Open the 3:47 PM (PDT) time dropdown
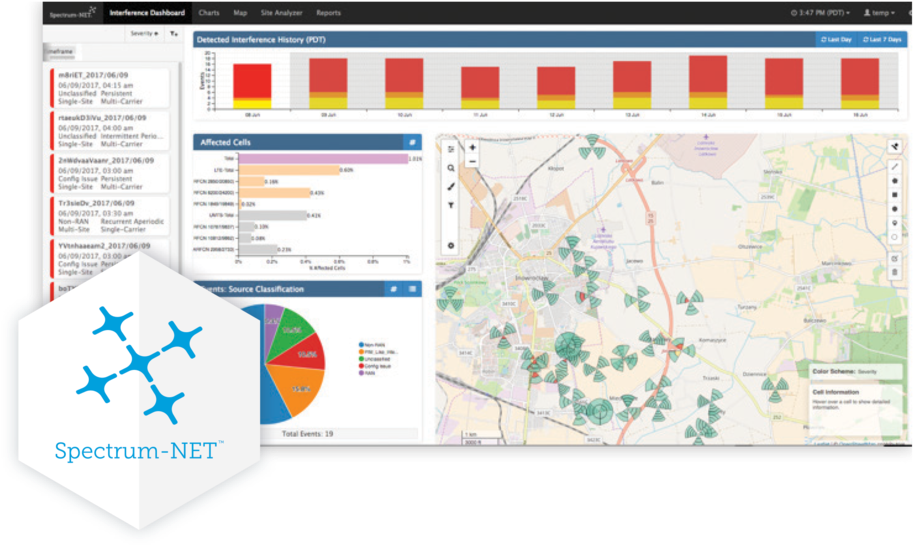 [x=820, y=13]
